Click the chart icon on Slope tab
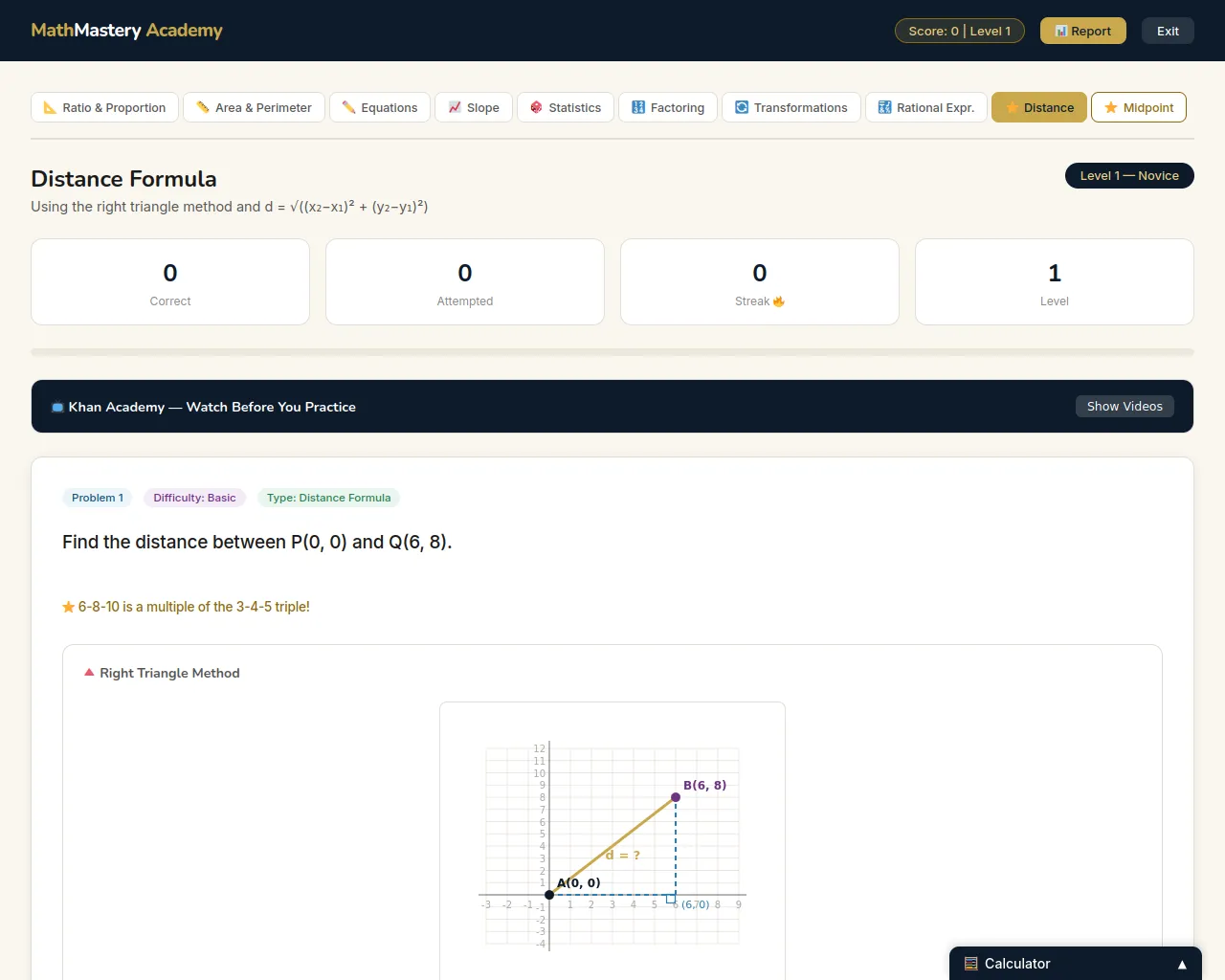 click(455, 107)
